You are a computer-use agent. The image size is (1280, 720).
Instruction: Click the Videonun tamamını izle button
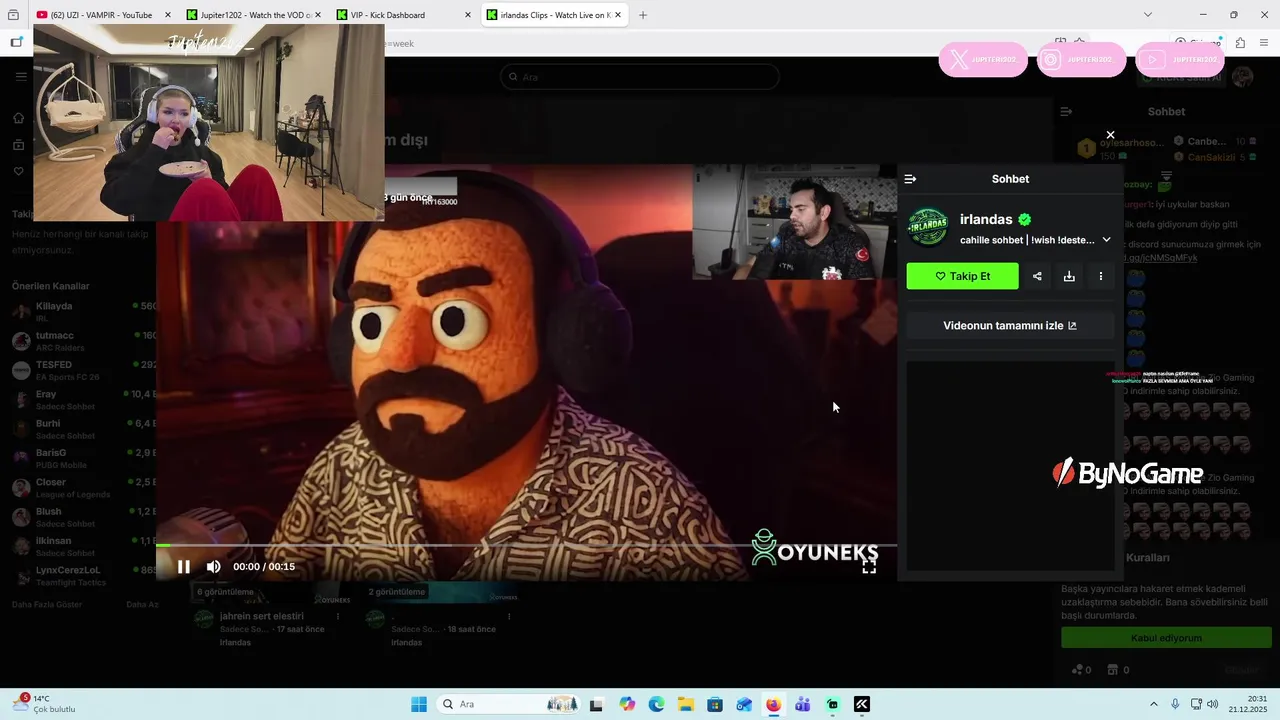click(x=1010, y=326)
